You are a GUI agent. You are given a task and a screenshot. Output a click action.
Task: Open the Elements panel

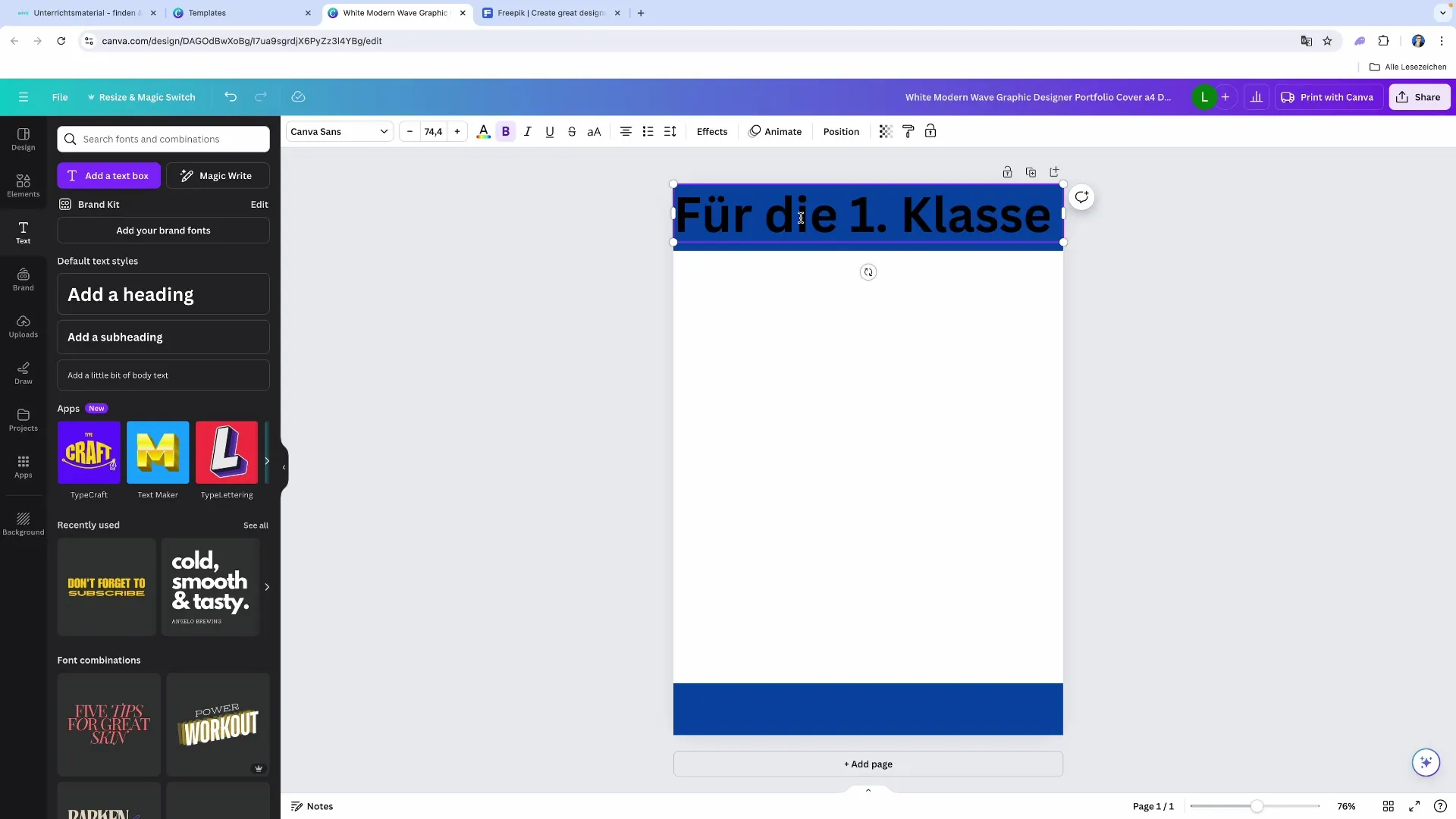23,185
